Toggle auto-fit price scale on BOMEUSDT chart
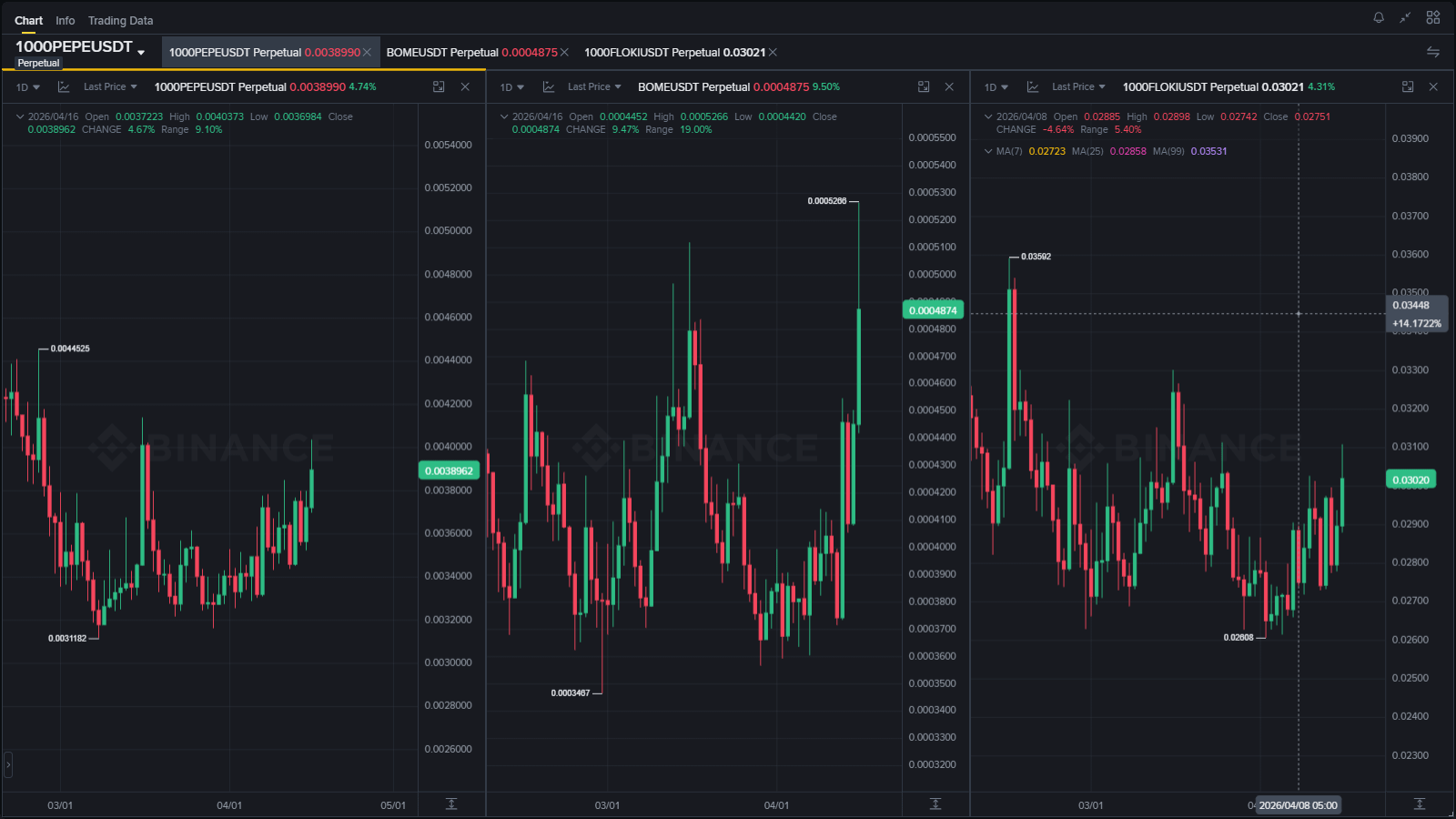Image resolution: width=1456 pixels, height=819 pixels. pos(935,804)
